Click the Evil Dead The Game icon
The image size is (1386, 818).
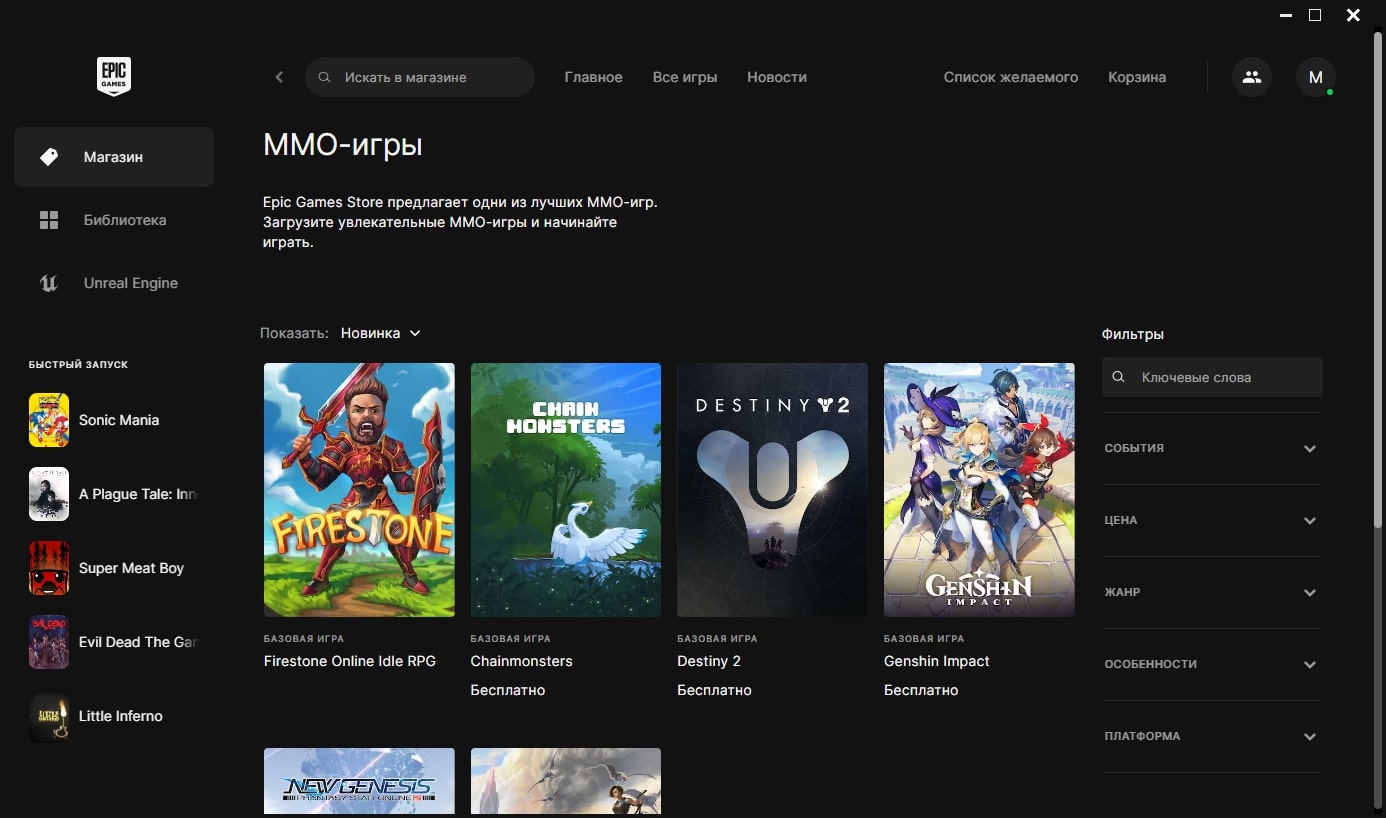[x=49, y=642]
